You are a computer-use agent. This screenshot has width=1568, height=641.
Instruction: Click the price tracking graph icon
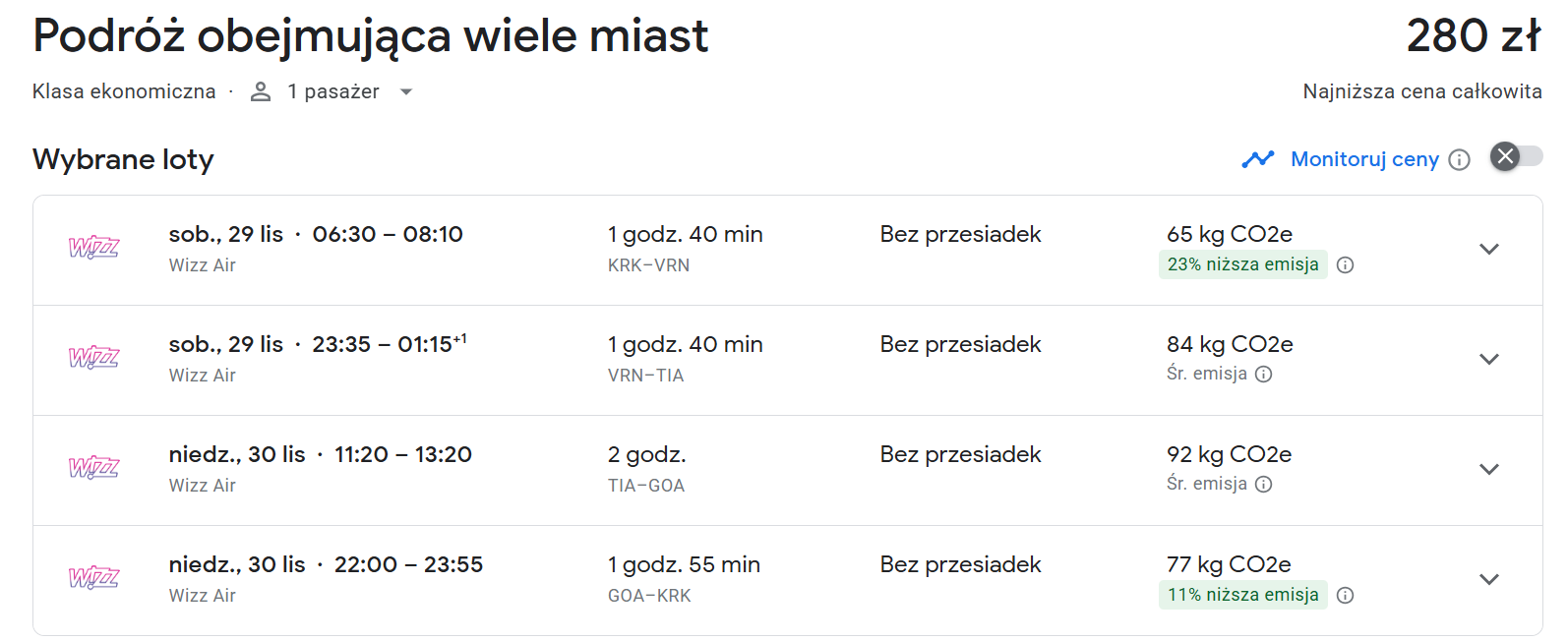coord(1258,159)
